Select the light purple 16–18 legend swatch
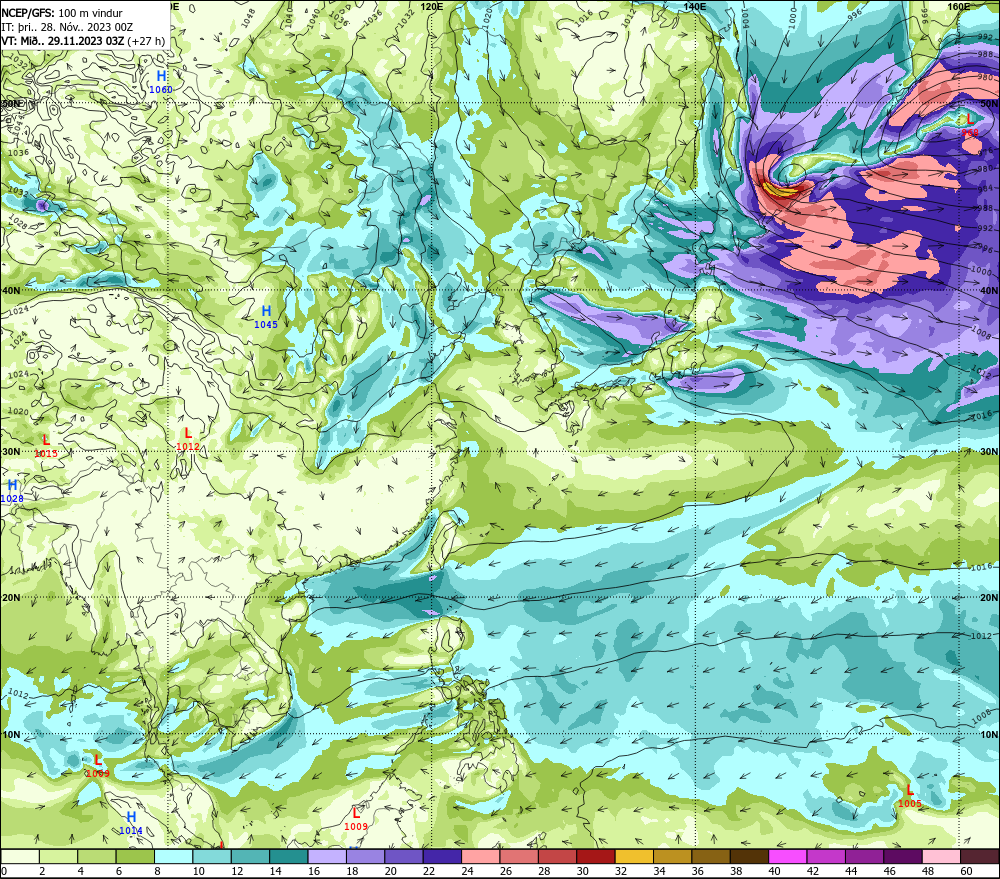 327,856
